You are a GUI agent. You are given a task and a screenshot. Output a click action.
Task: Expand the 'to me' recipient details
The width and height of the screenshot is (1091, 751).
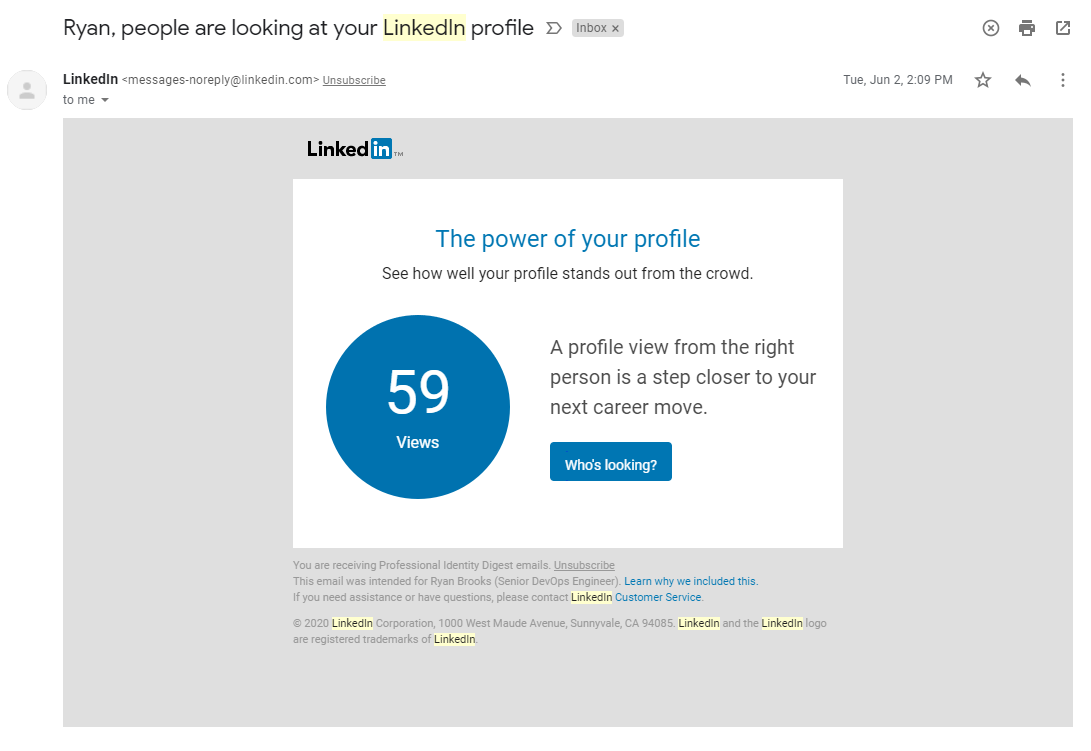click(x=78, y=99)
